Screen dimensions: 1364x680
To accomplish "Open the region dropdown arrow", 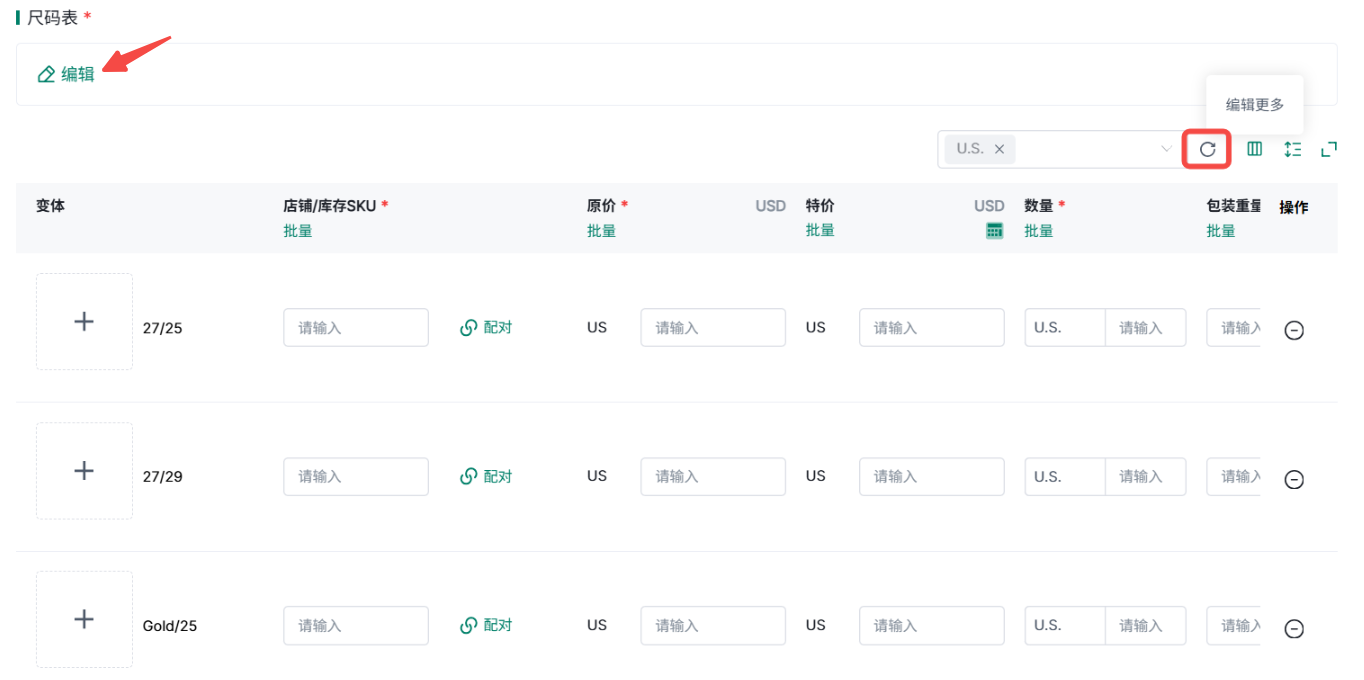I will coord(1165,149).
